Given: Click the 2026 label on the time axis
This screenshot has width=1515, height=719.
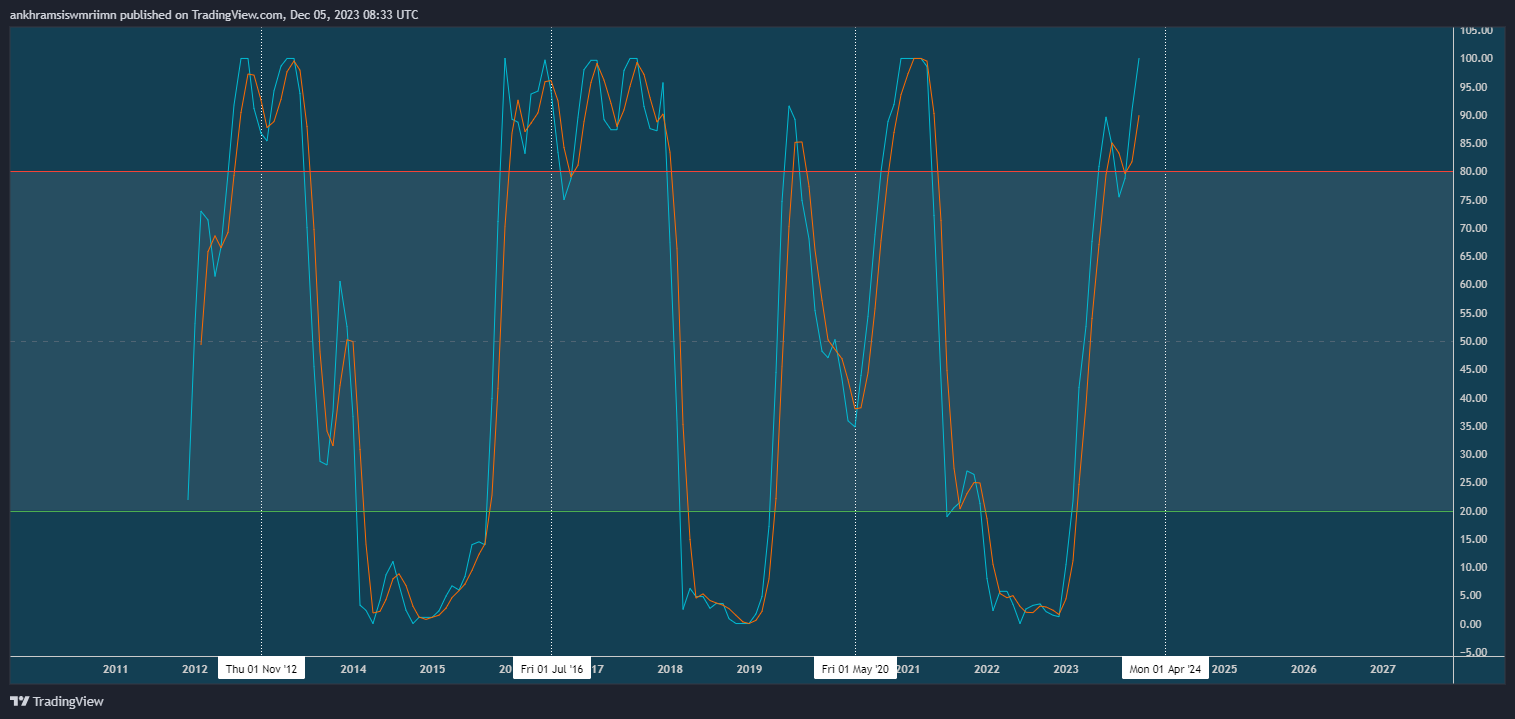Looking at the screenshot, I should 1304,669.
